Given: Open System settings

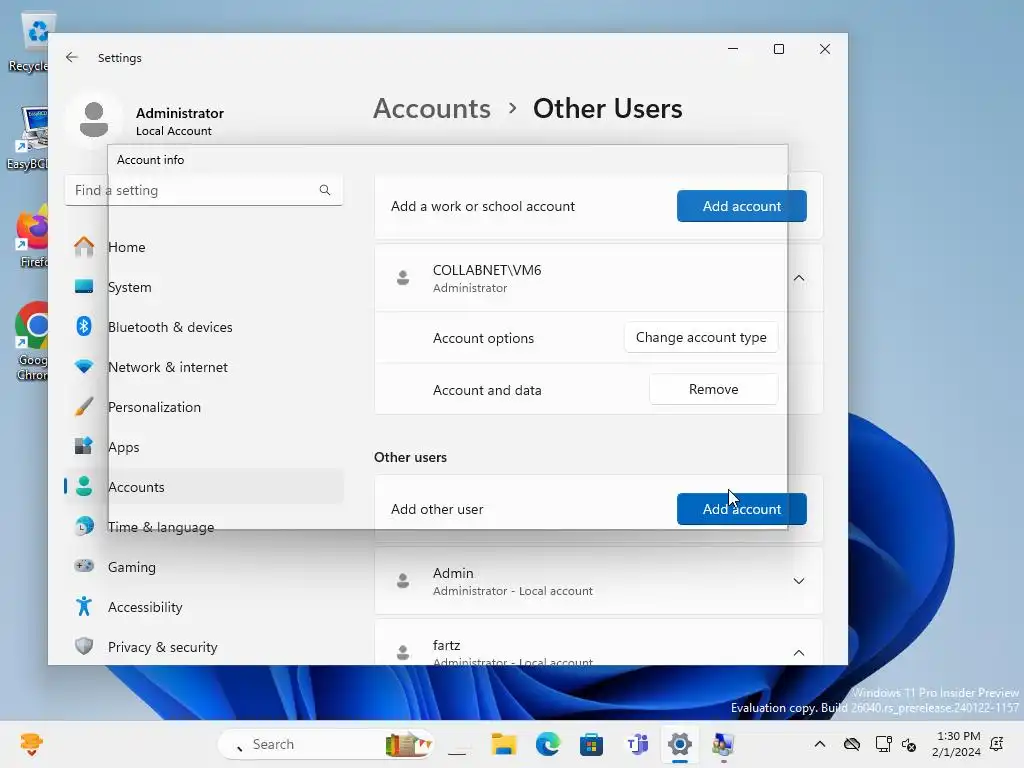Looking at the screenshot, I should pos(204,287).
